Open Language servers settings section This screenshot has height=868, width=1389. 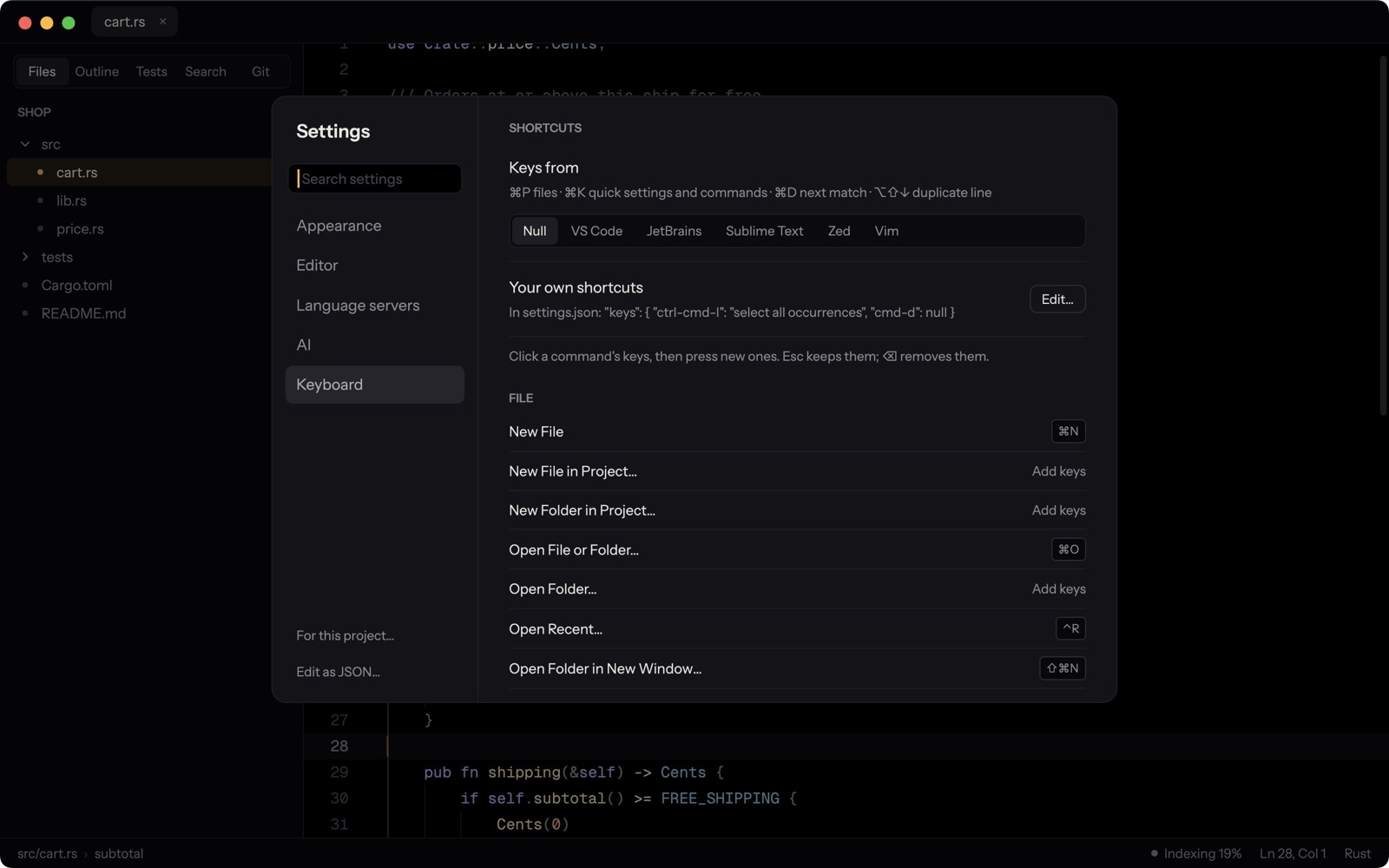375,306
